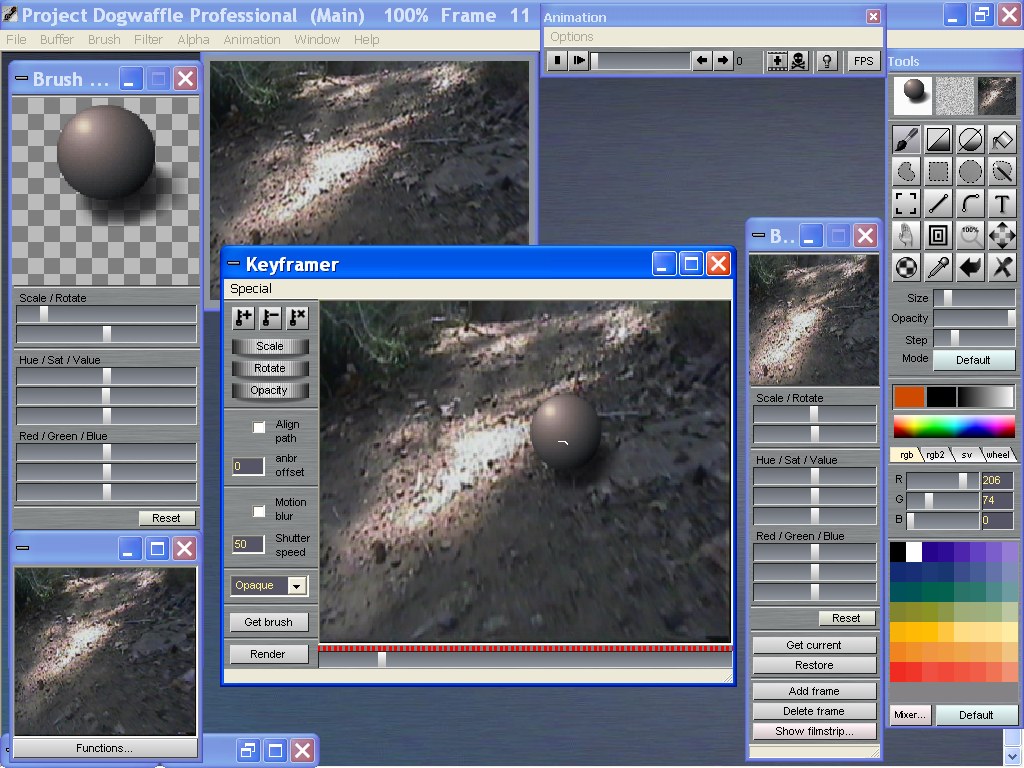The width and height of the screenshot is (1024, 768).
Task: Open the palette Default dropdown below swatches
Action: click(x=975, y=715)
